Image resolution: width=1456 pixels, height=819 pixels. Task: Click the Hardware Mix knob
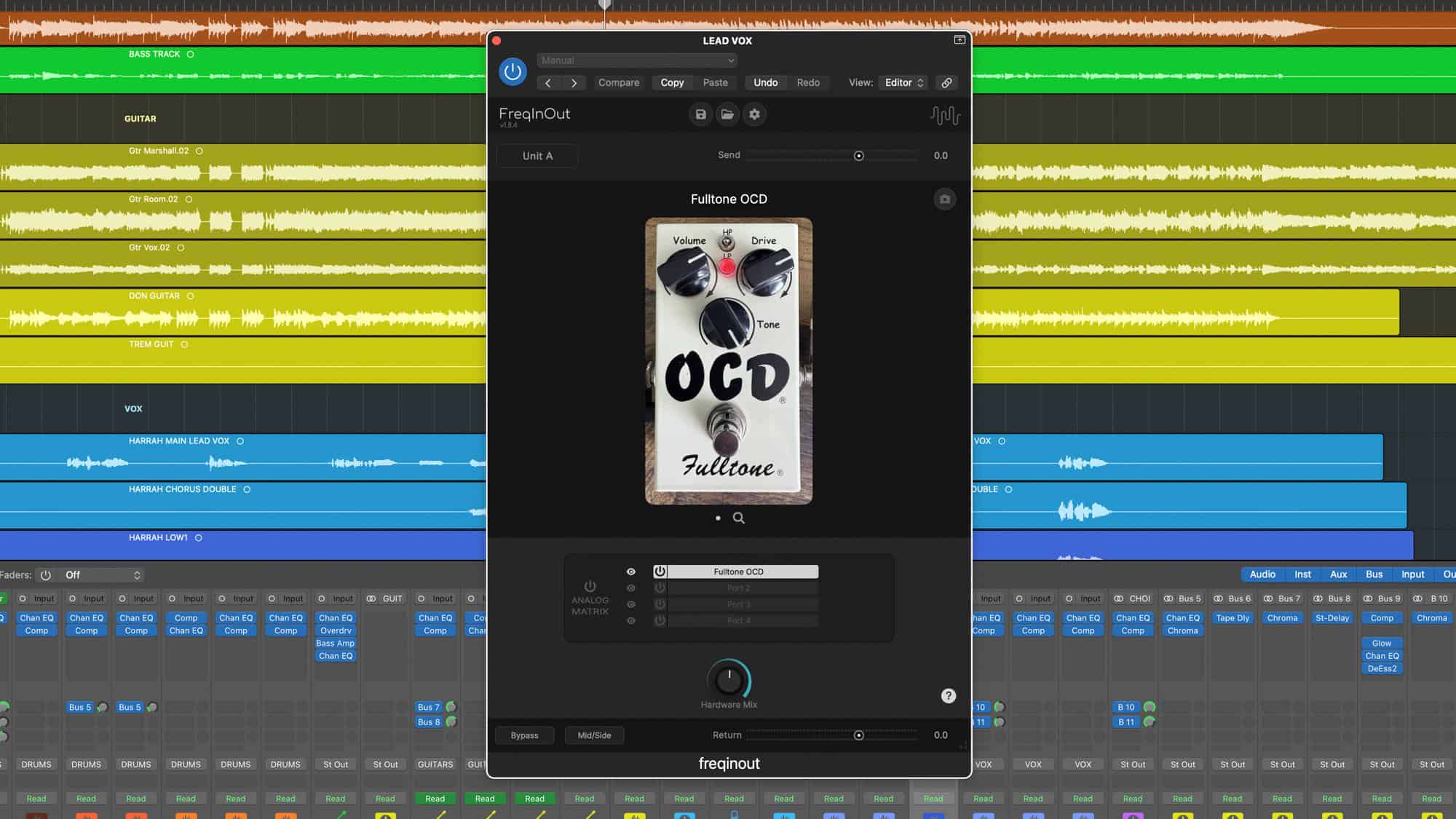(729, 680)
